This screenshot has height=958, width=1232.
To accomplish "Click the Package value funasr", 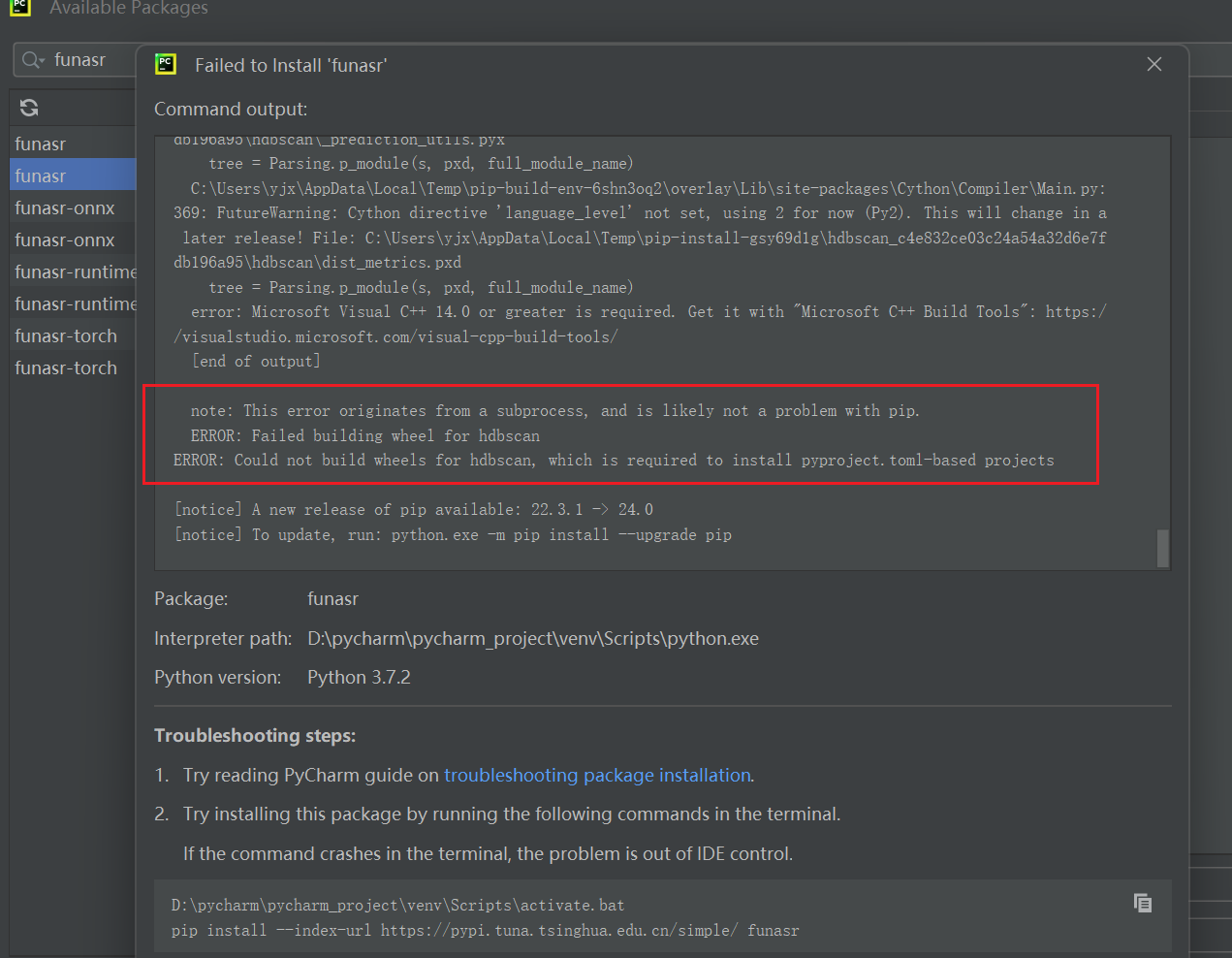I will (332, 598).
